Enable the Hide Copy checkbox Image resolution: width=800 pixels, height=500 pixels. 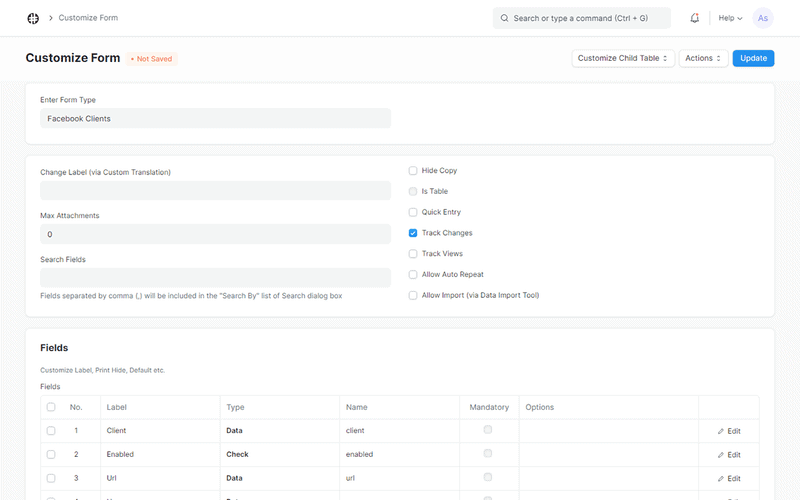413,171
